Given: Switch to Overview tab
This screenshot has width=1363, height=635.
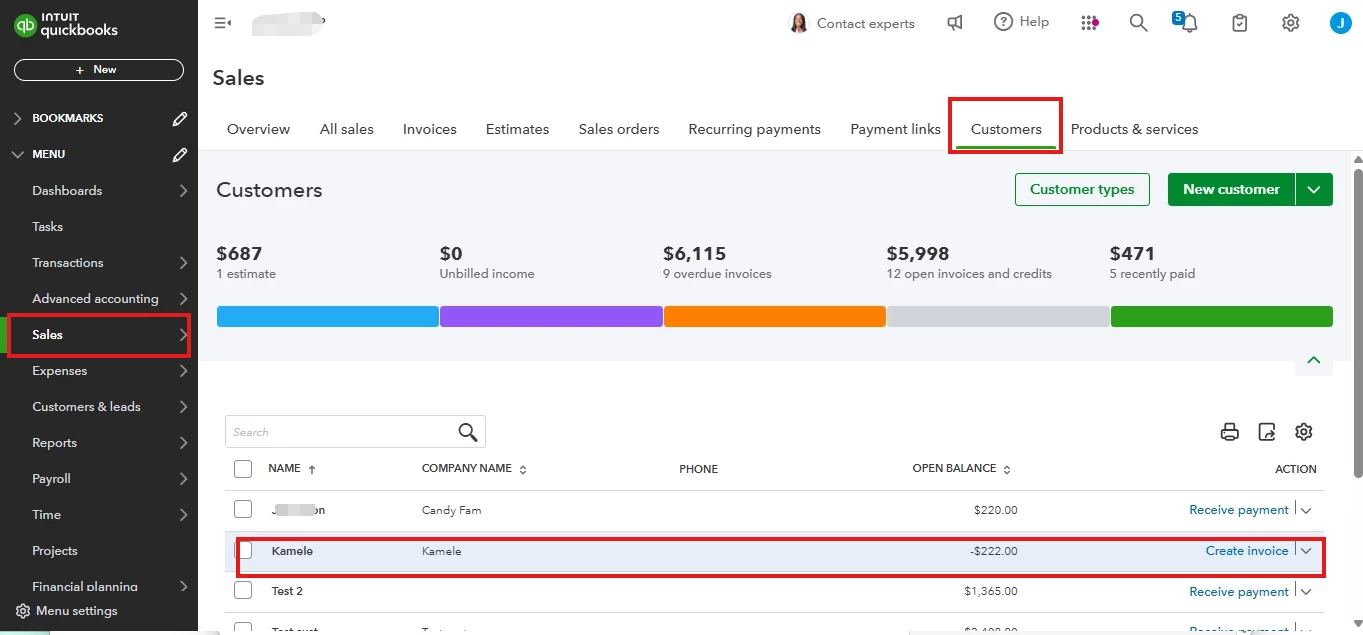Looking at the screenshot, I should pyautogui.click(x=258, y=129).
